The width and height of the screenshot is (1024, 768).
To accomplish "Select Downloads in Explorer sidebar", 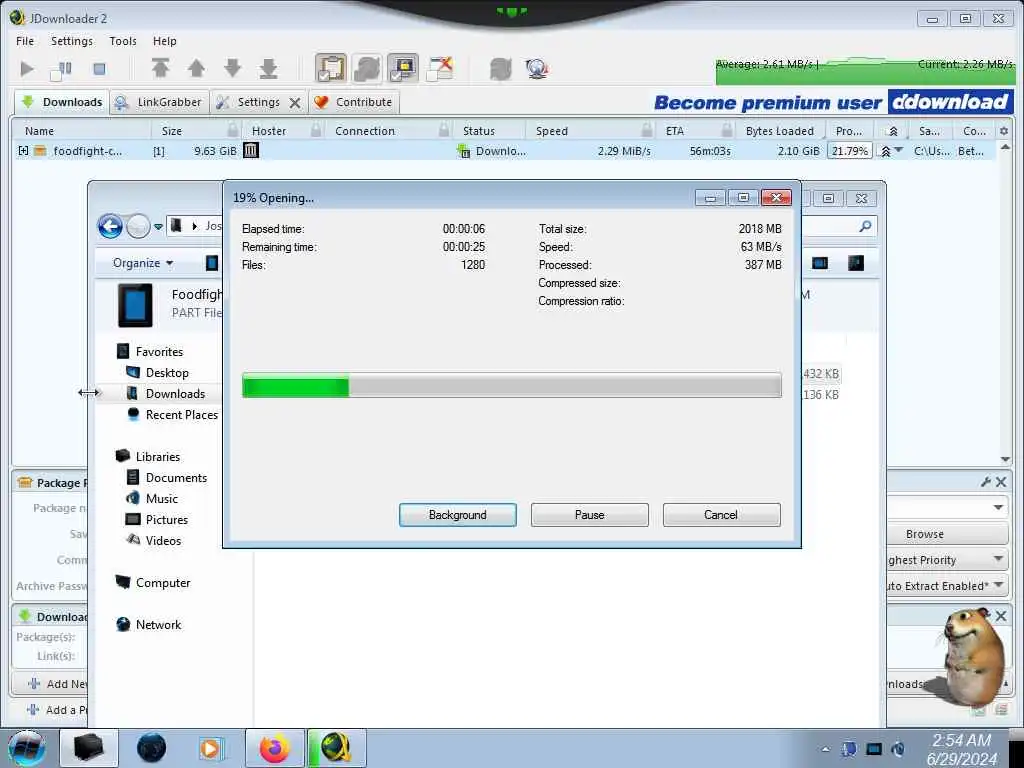I will 174,393.
